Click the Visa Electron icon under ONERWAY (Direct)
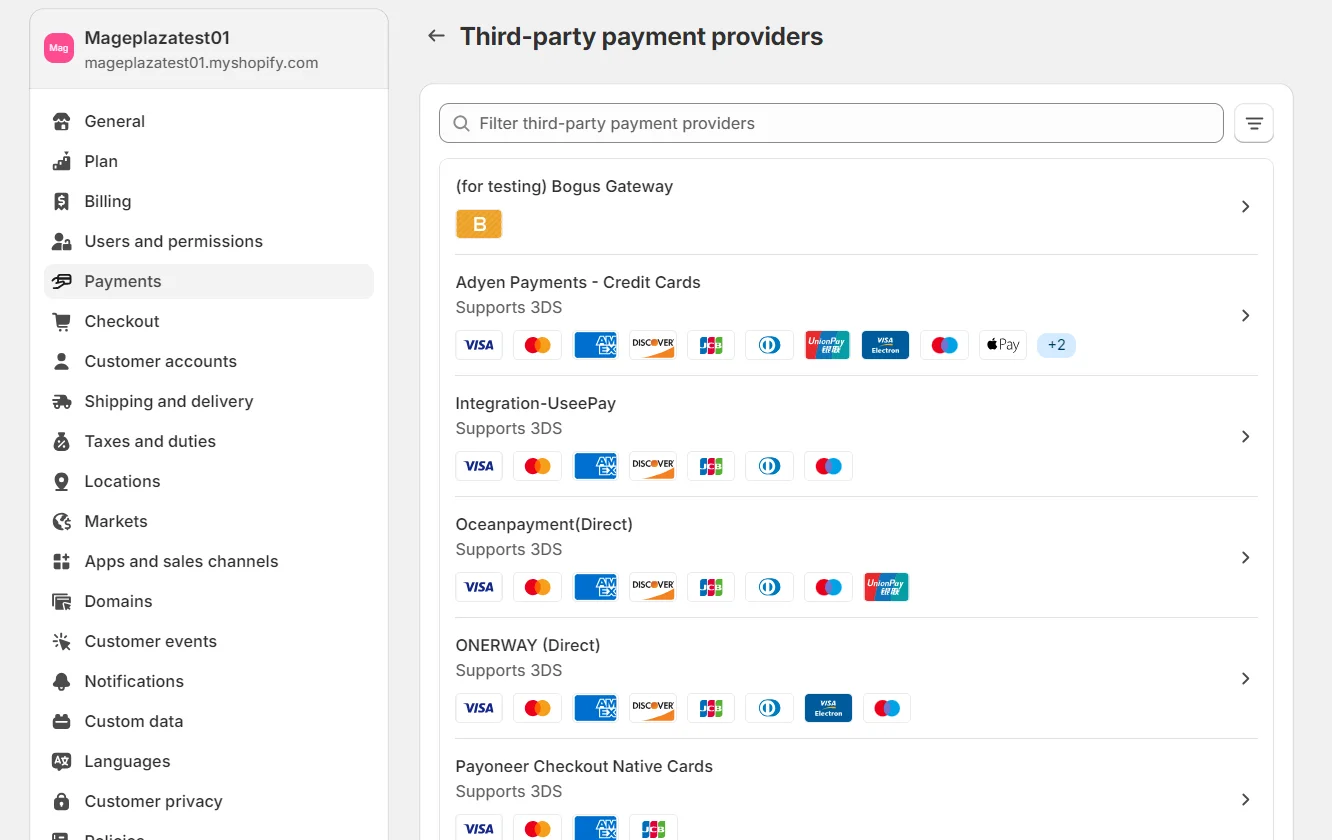 click(828, 707)
